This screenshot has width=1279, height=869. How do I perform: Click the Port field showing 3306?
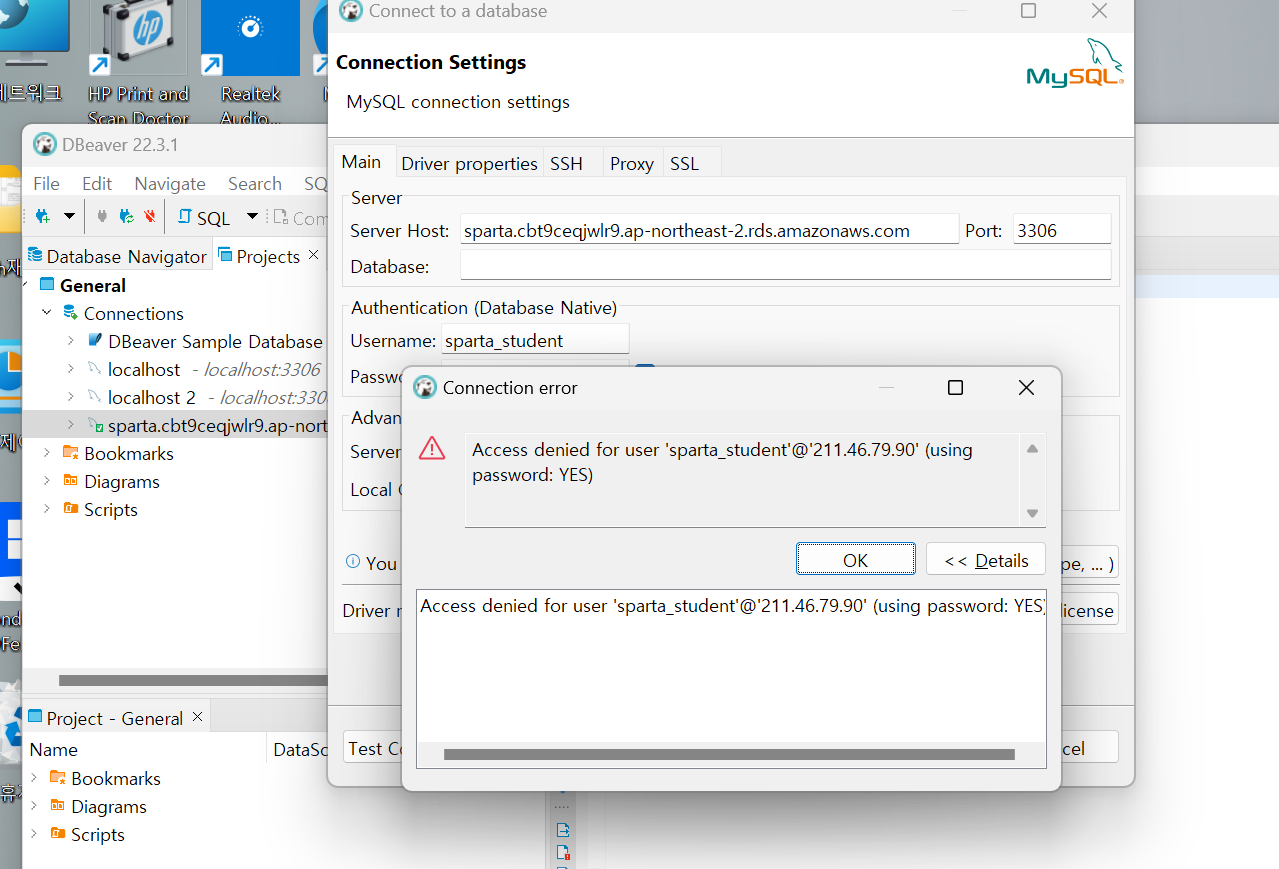tap(1062, 230)
